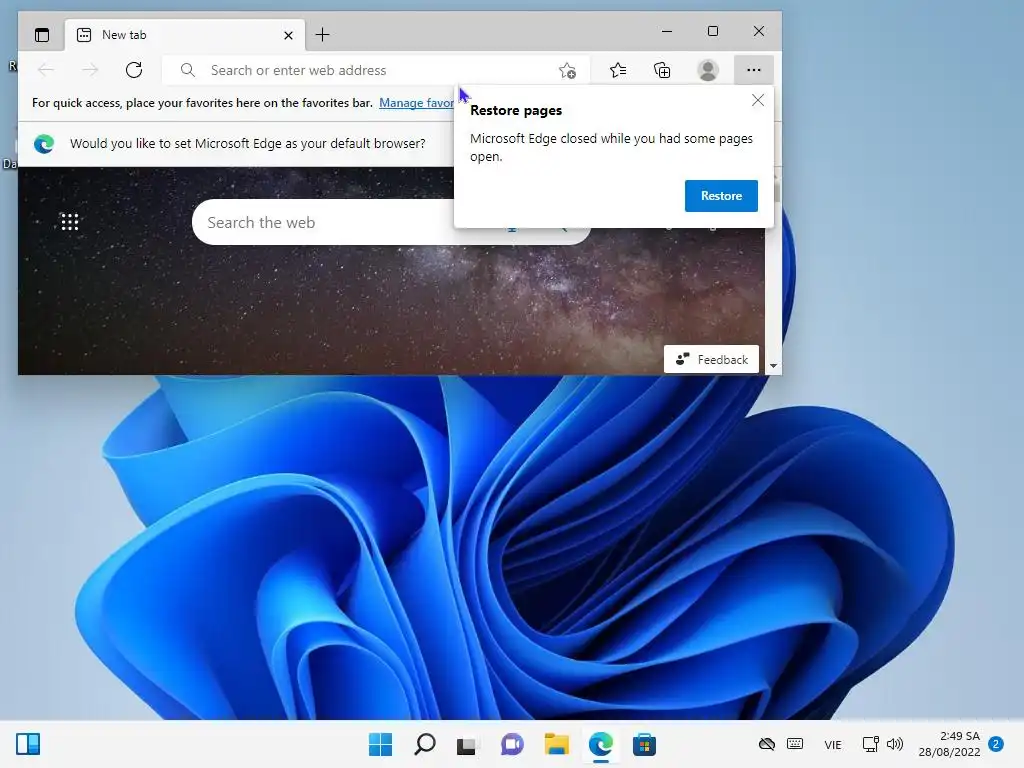Open the Collections icon
The width and height of the screenshot is (1024, 768).
(662, 70)
